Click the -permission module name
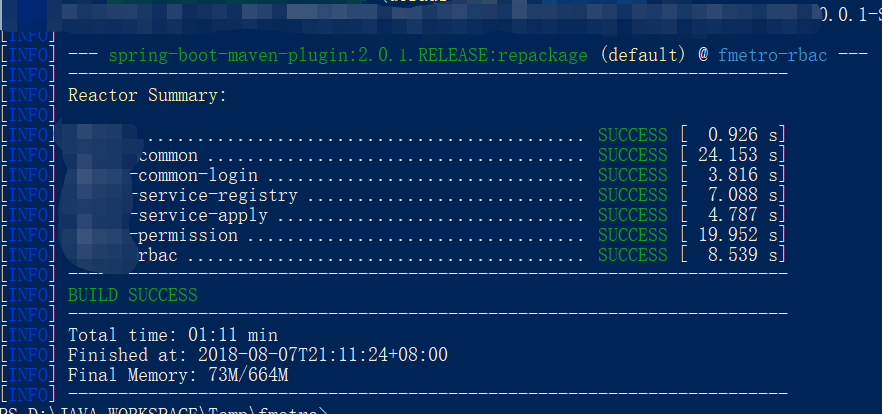Screen dimensions: 882x414 187,236
